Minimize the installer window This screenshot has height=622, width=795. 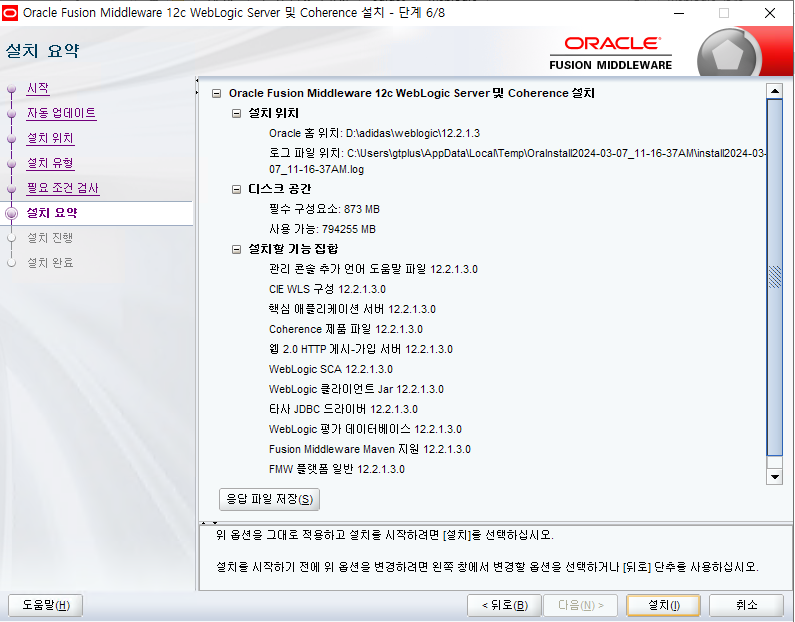tap(679, 13)
